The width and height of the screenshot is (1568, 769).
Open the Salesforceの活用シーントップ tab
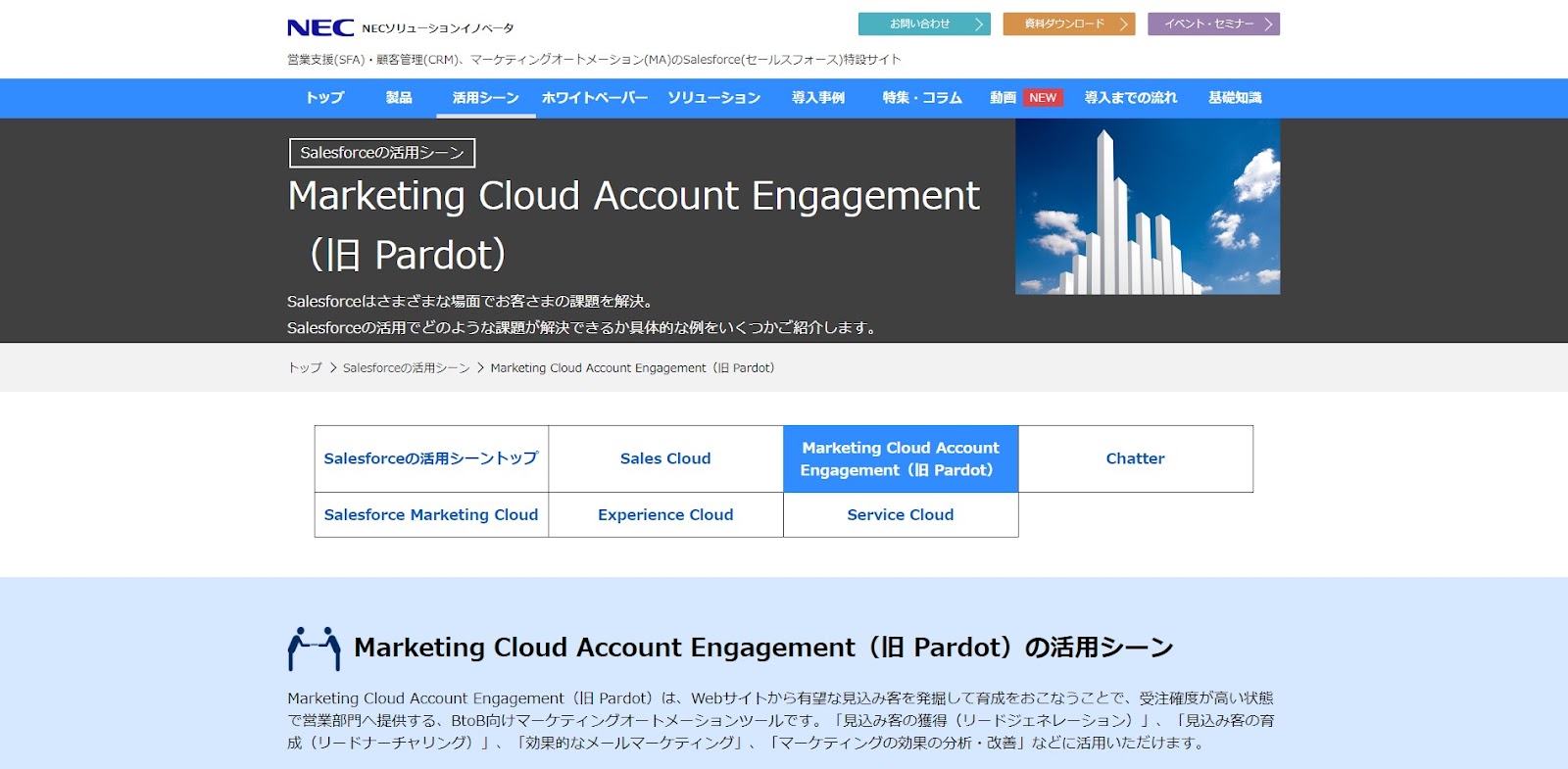click(x=431, y=458)
